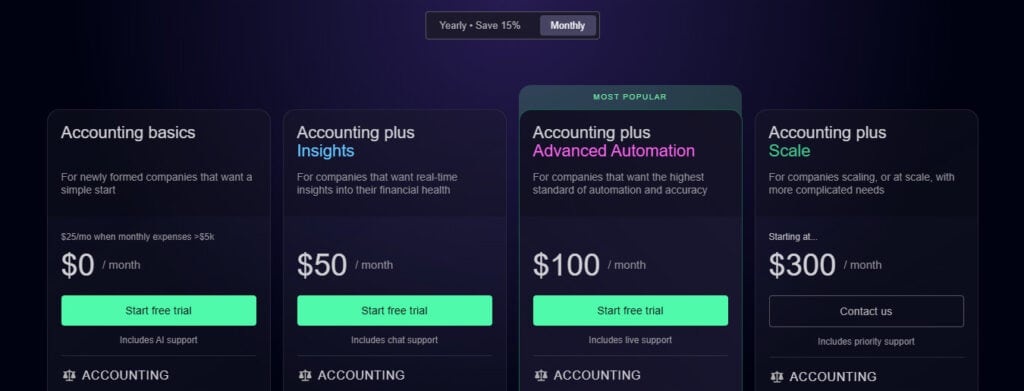Click the Most Popular badge
Screen dimensions: 1024x391
(630, 97)
